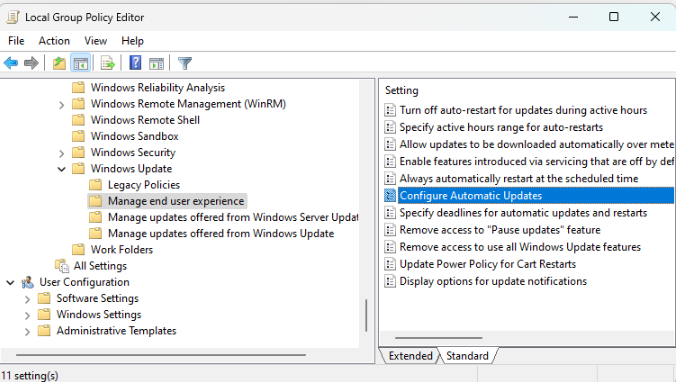Open the View menu
680x382 pixels.
[95, 41]
